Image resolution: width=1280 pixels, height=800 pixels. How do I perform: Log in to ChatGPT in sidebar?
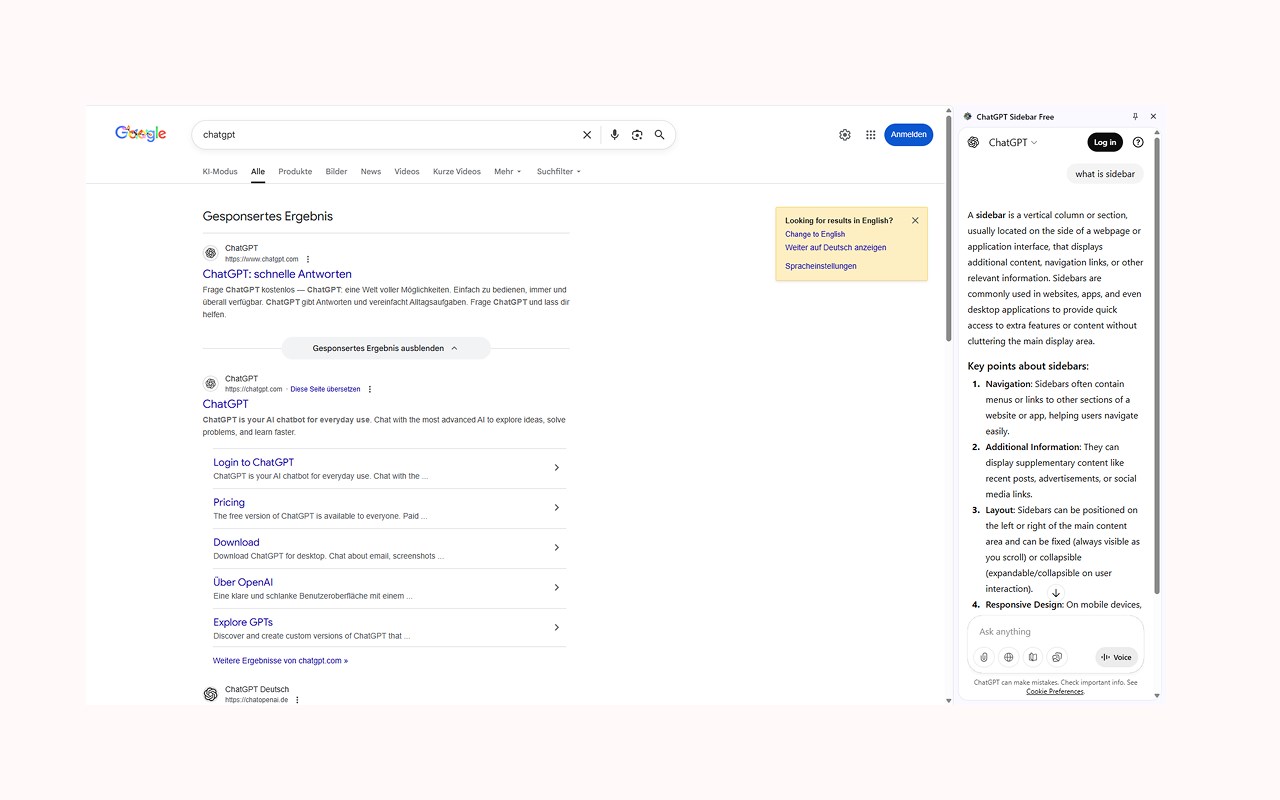(1105, 142)
